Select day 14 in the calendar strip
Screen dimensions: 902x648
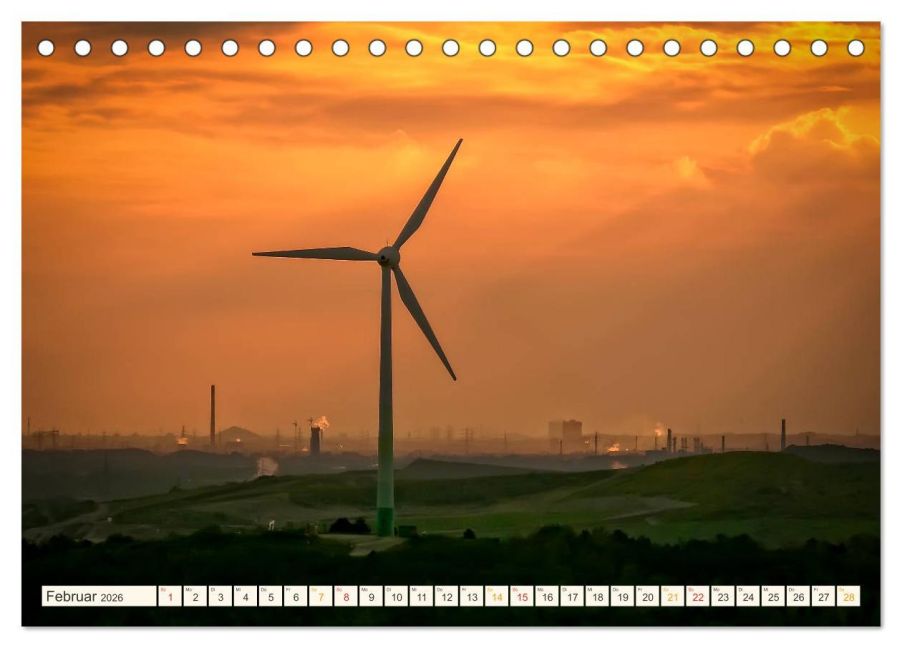click(x=496, y=596)
